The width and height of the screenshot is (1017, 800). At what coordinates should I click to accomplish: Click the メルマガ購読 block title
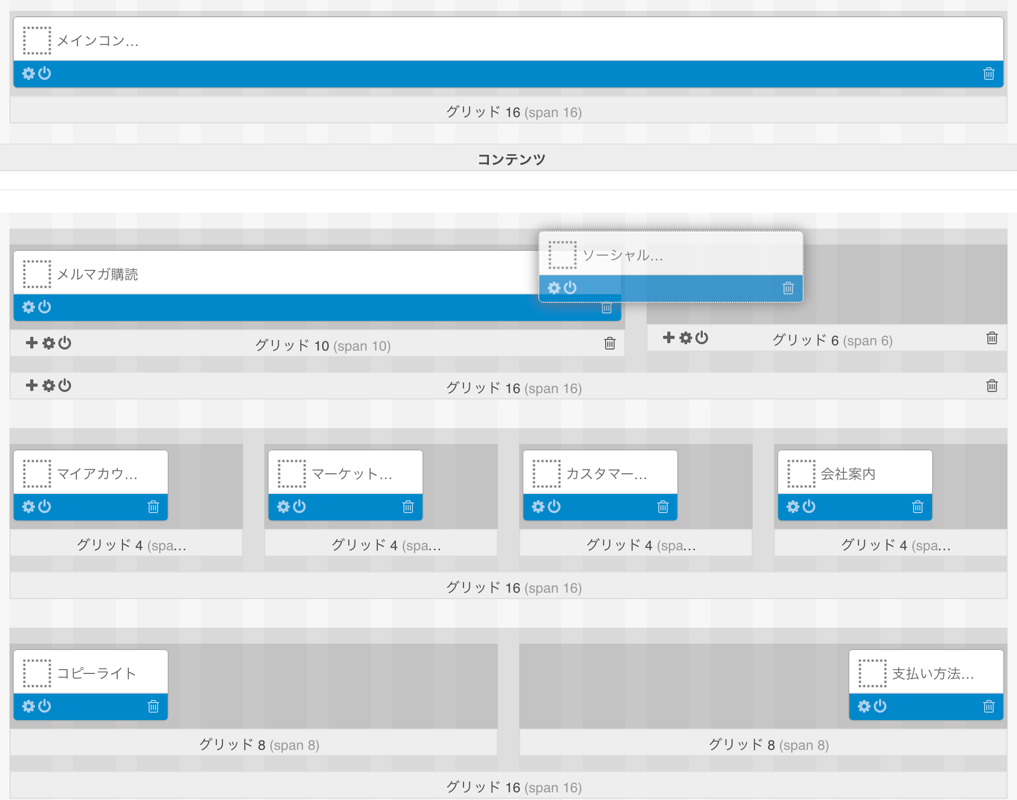point(97,274)
